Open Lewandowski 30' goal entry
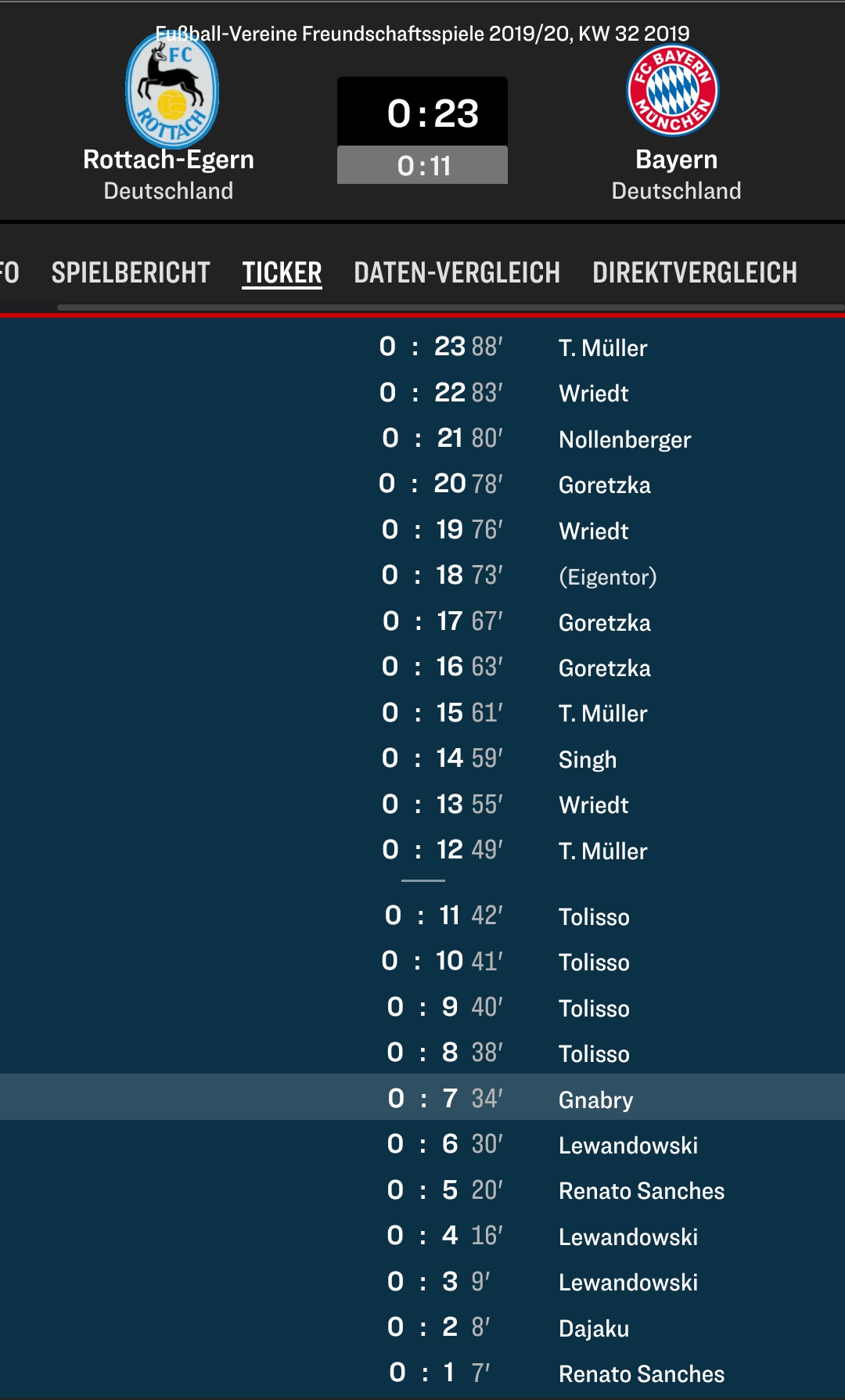 (422, 1144)
